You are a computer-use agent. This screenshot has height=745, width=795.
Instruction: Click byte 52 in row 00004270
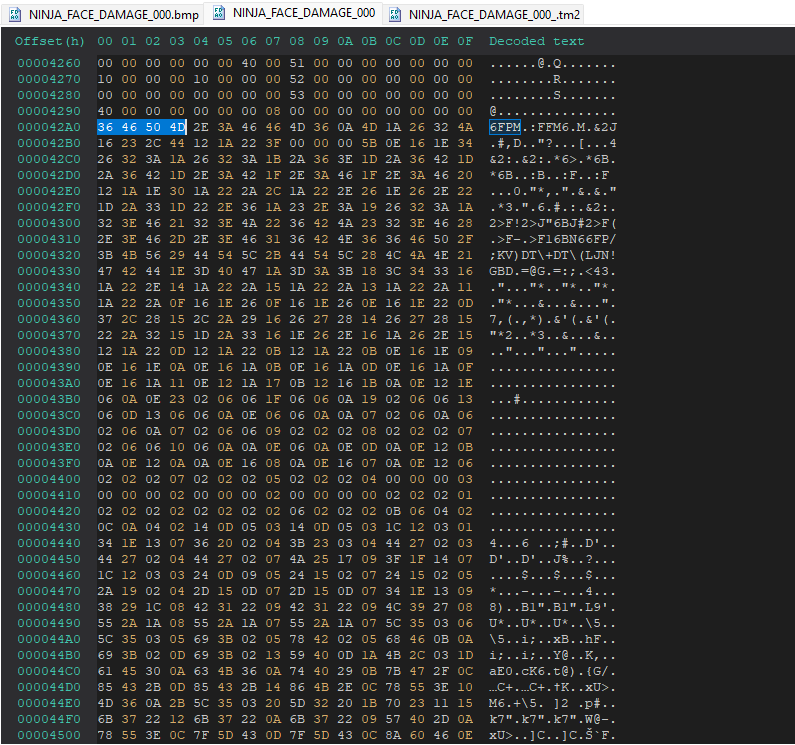click(x=297, y=79)
